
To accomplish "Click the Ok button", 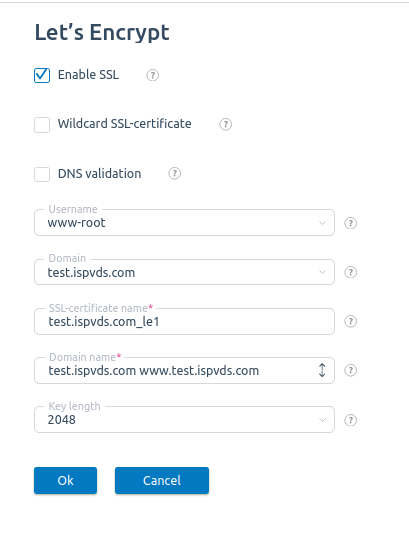I will (x=65, y=480).
